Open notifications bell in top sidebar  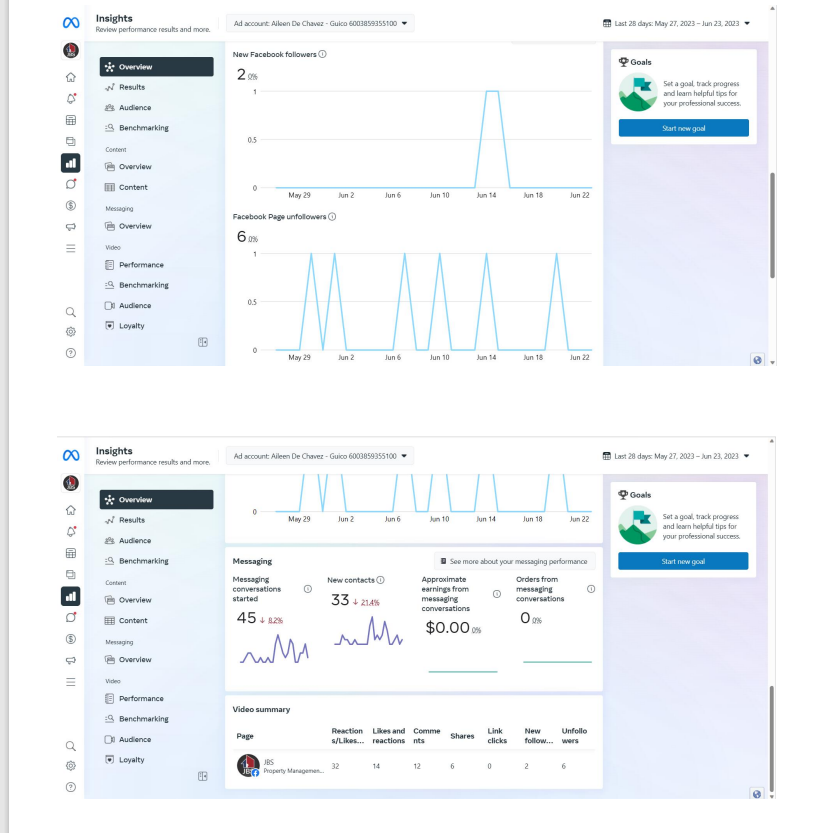point(71,99)
